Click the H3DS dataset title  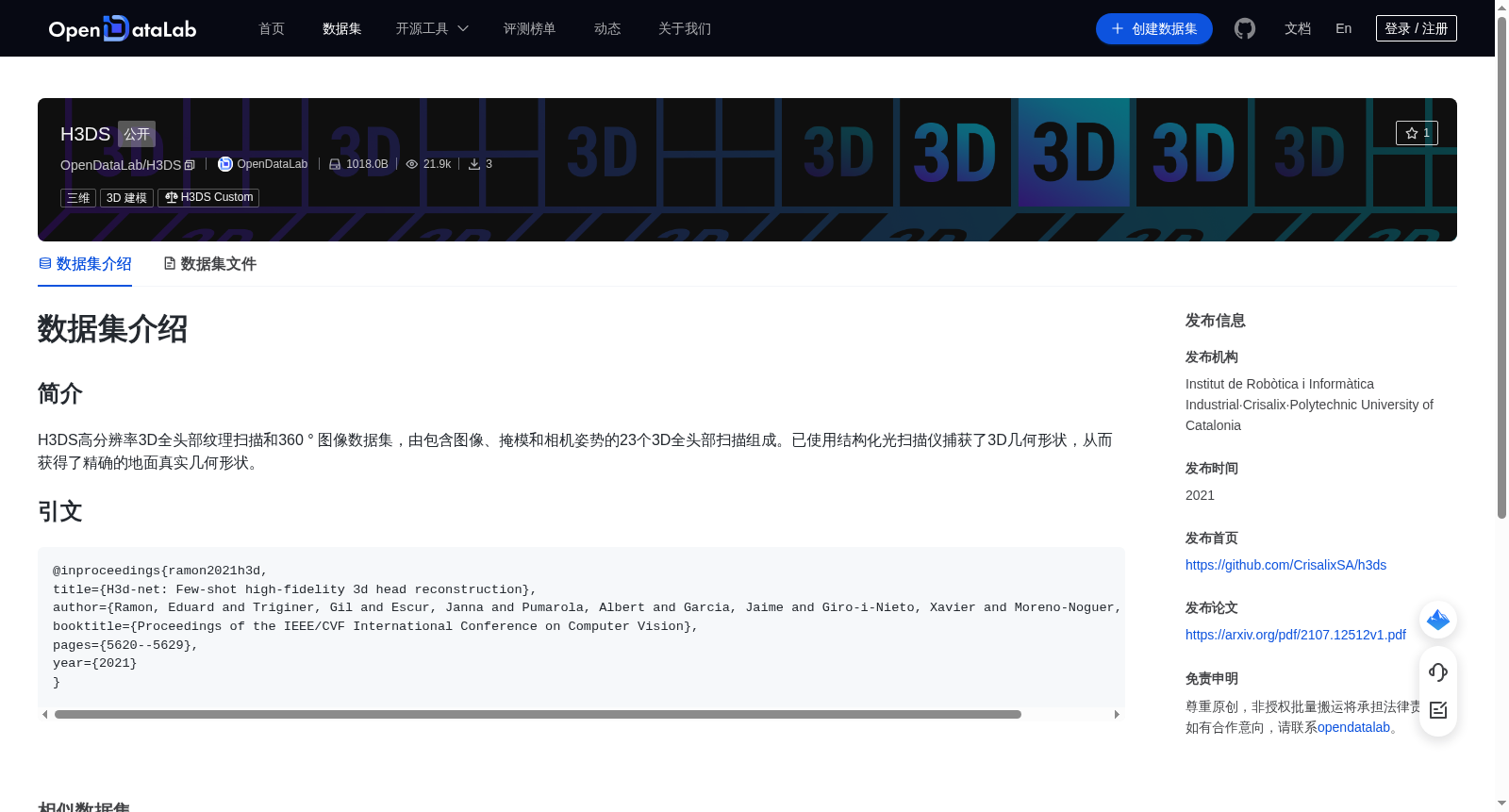85,134
